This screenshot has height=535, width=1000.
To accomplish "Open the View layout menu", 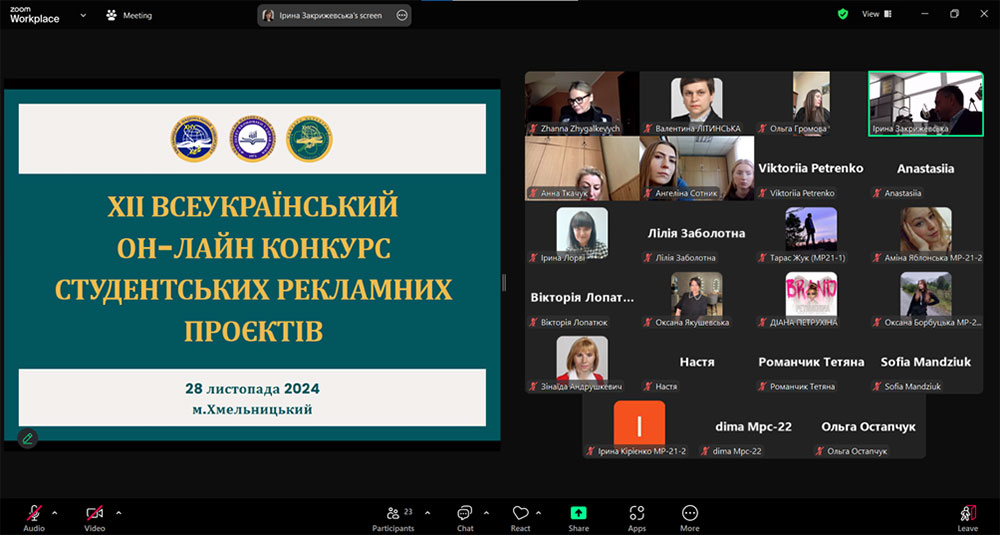I will click(x=876, y=14).
